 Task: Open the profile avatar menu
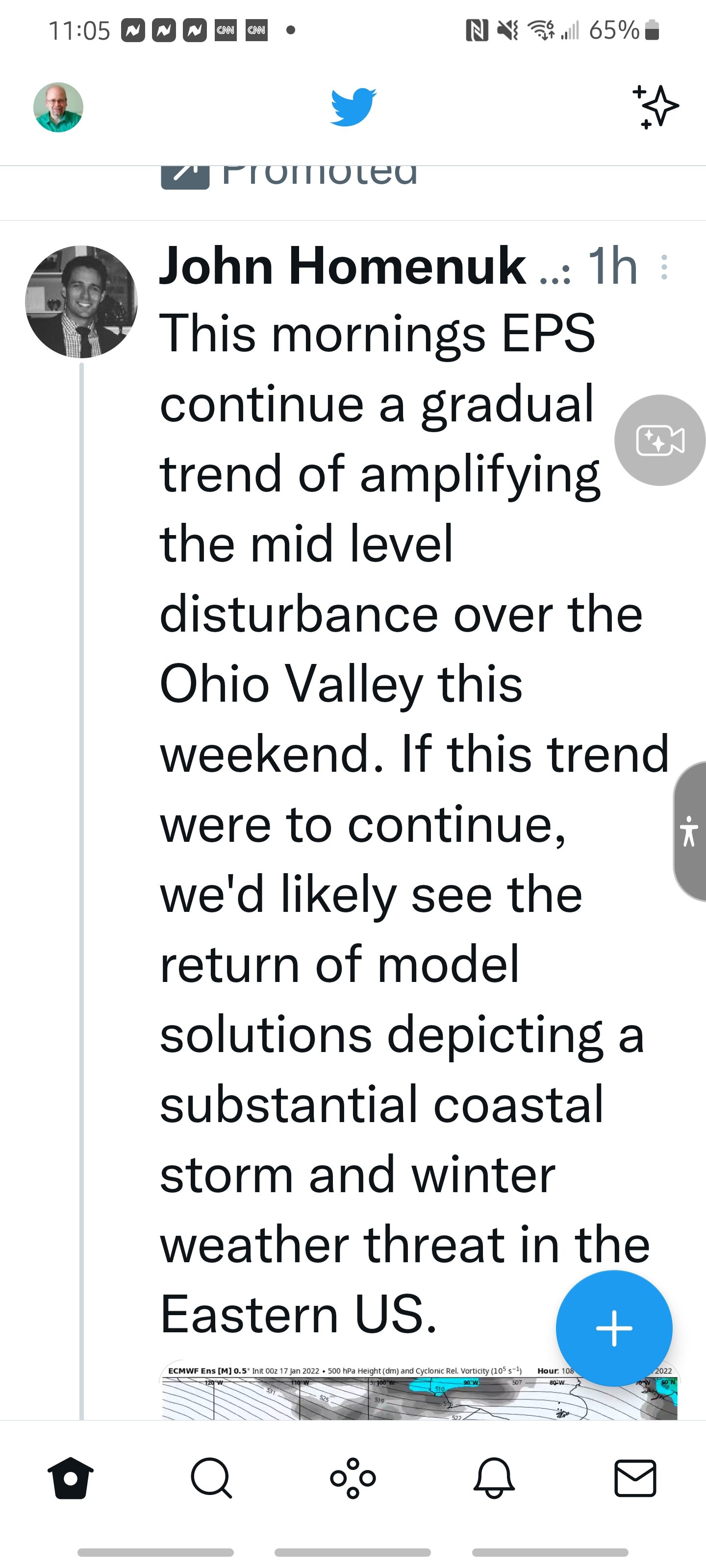(58, 107)
